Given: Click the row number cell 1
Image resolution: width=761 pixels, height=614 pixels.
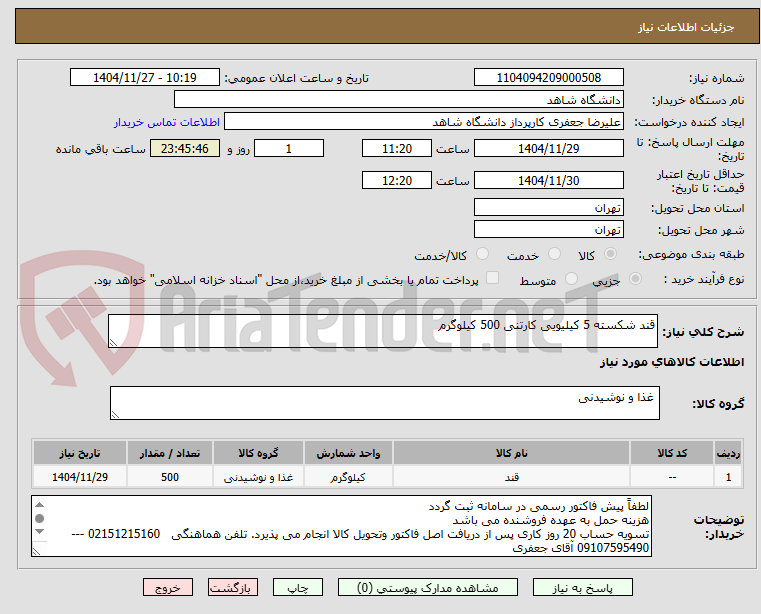Looking at the screenshot, I should point(728,477).
